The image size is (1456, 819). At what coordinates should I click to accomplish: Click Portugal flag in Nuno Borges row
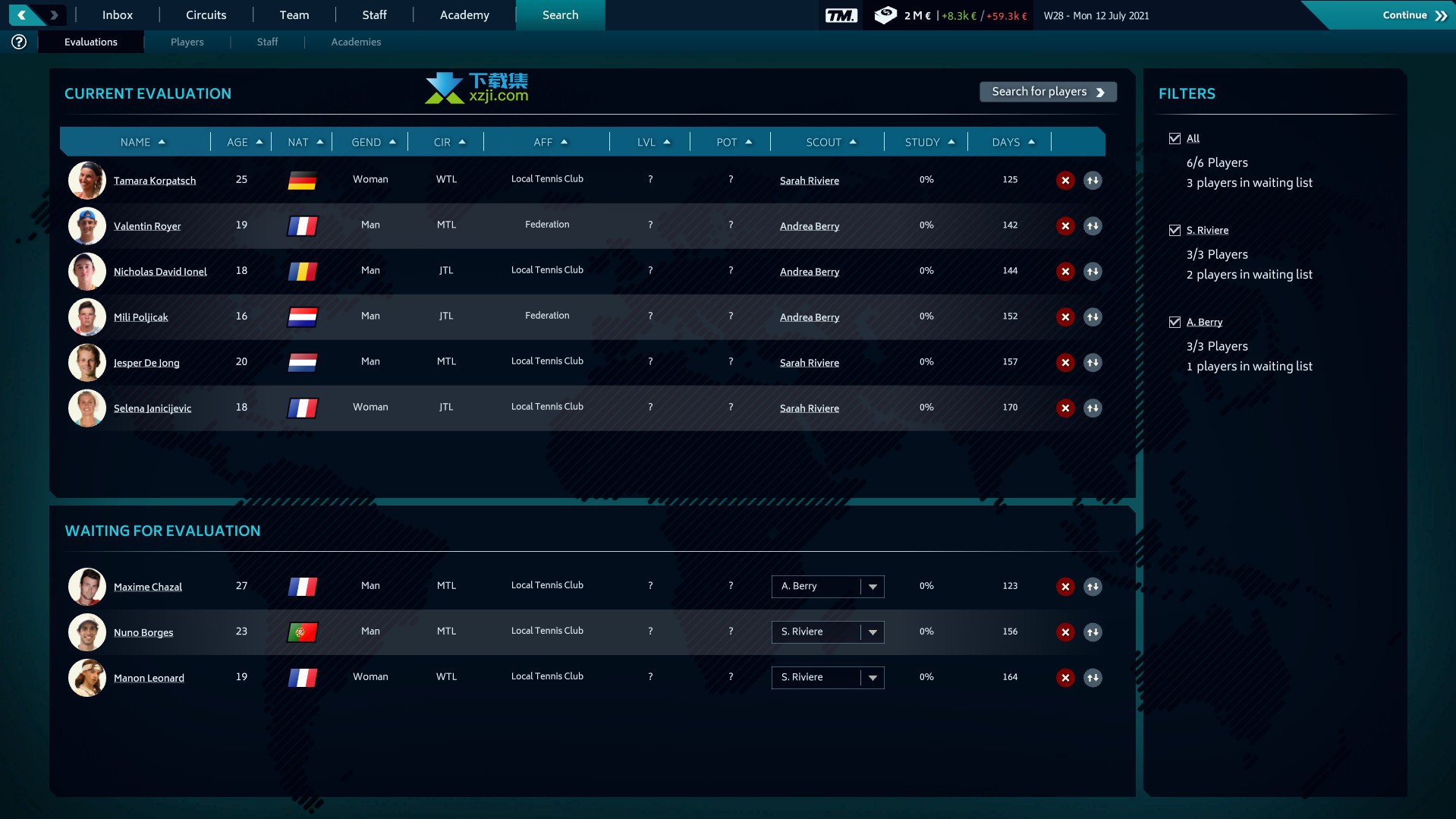[302, 632]
